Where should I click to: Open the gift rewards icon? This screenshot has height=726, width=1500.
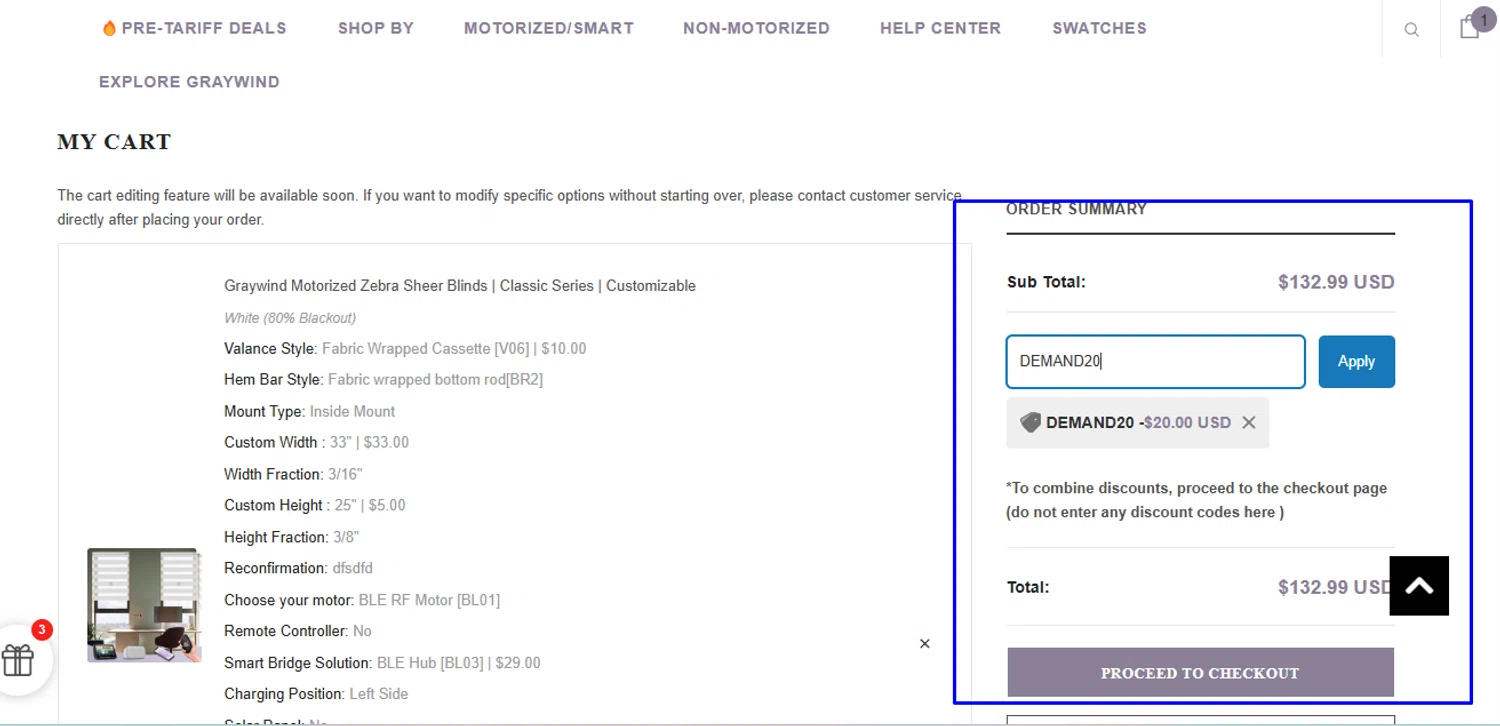click(18, 660)
